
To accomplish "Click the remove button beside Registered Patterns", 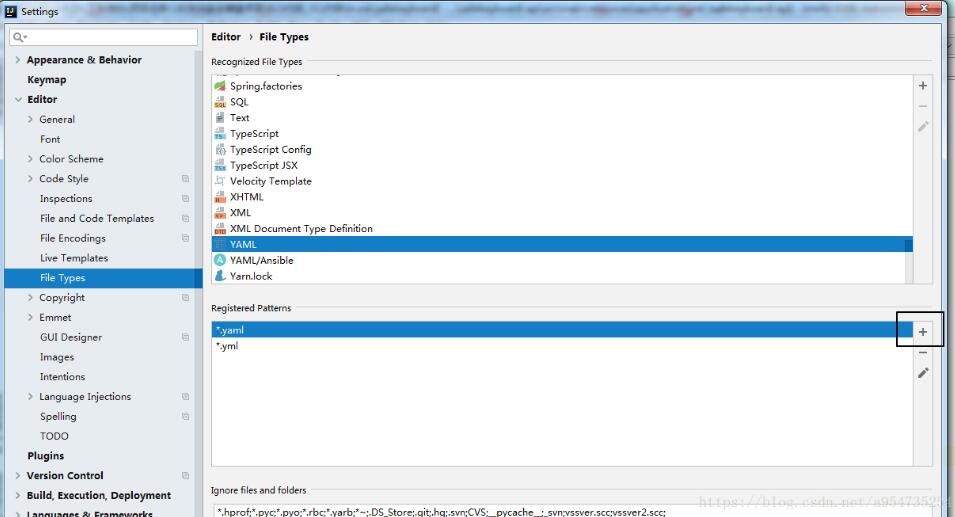I will click(x=922, y=352).
